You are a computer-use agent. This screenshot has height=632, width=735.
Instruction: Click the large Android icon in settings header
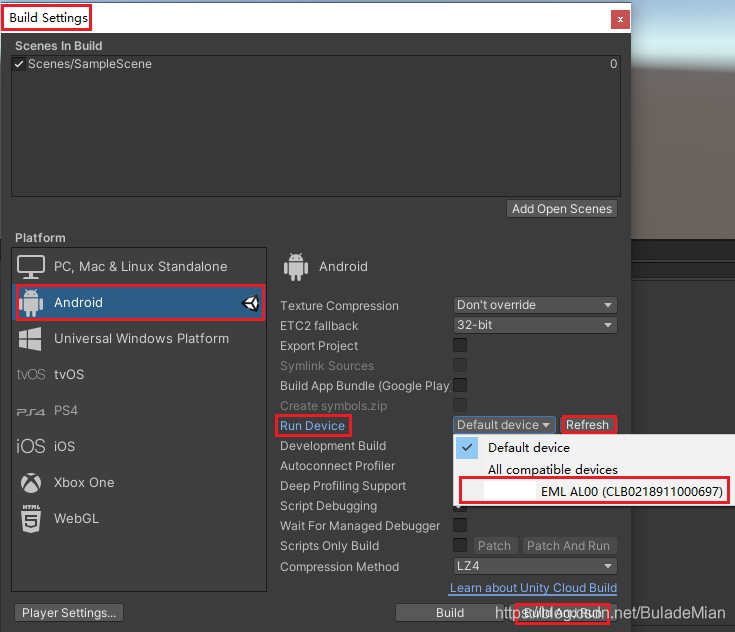pos(296,267)
